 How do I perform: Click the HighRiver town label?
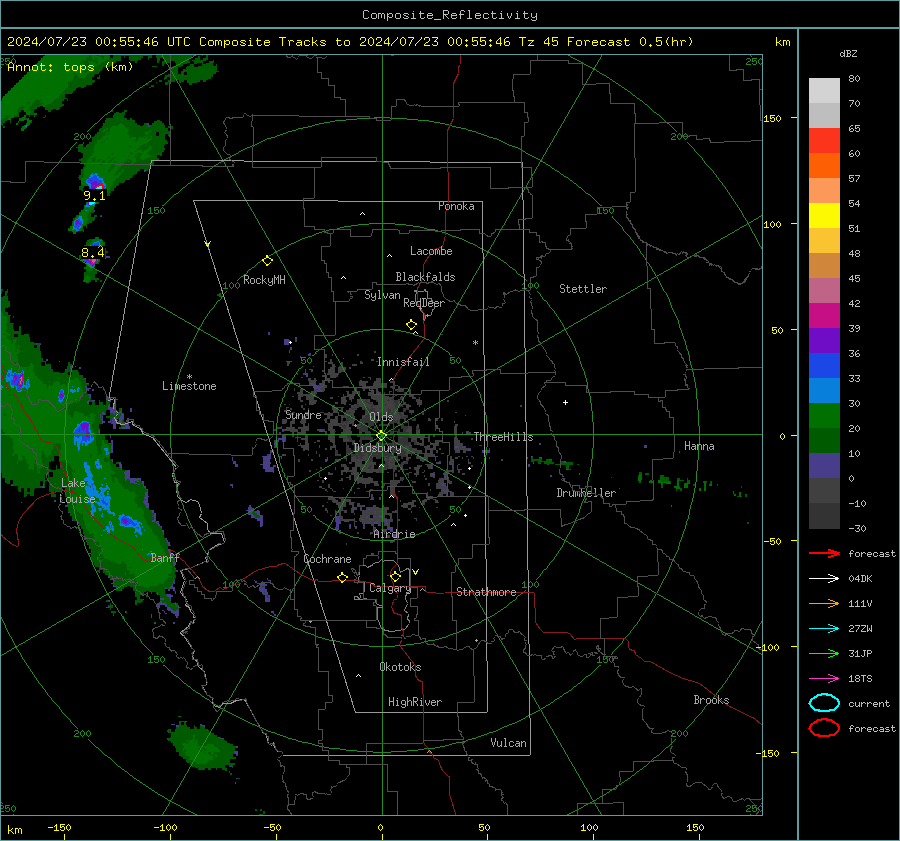[415, 702]
